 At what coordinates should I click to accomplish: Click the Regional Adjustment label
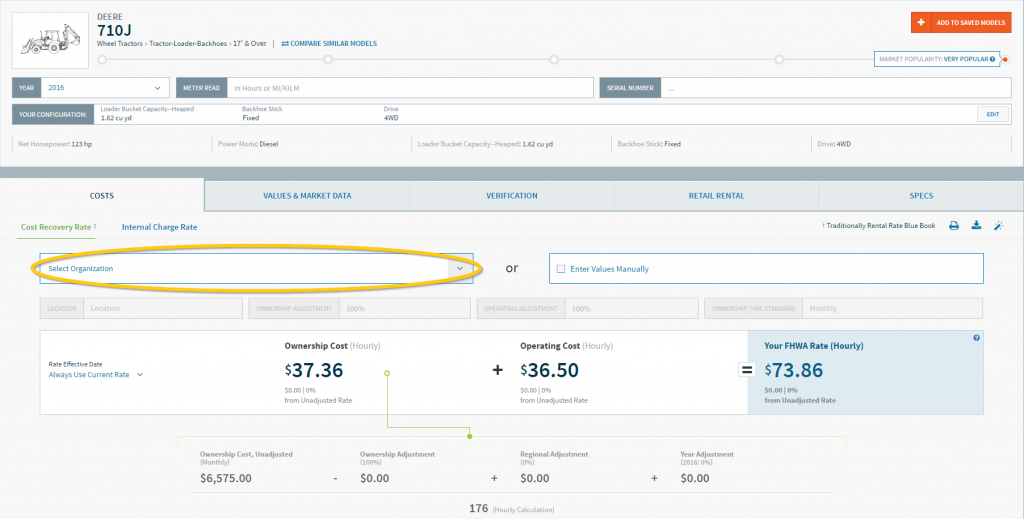pyautogui.click(x=554, y=454)
